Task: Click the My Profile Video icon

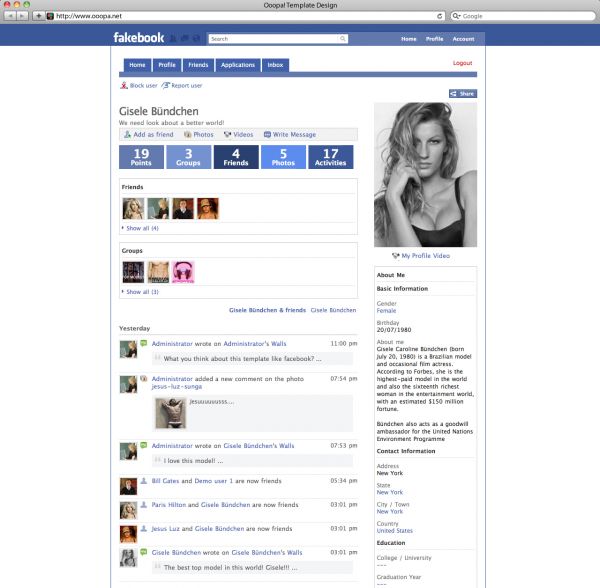Action: [396, 256]
